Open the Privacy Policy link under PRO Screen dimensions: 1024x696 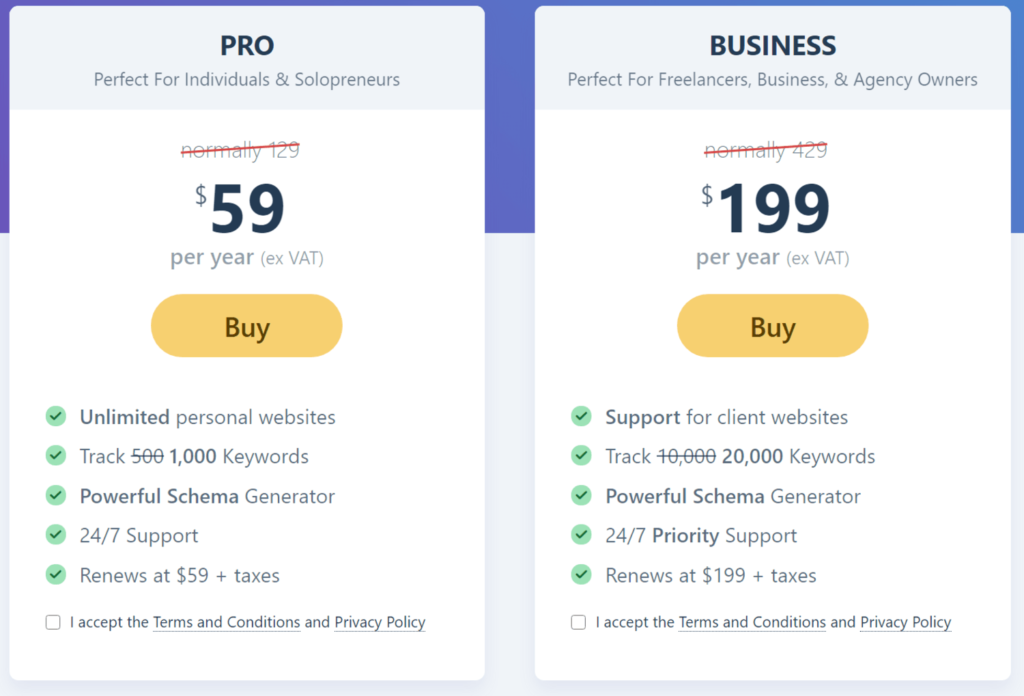380,622
